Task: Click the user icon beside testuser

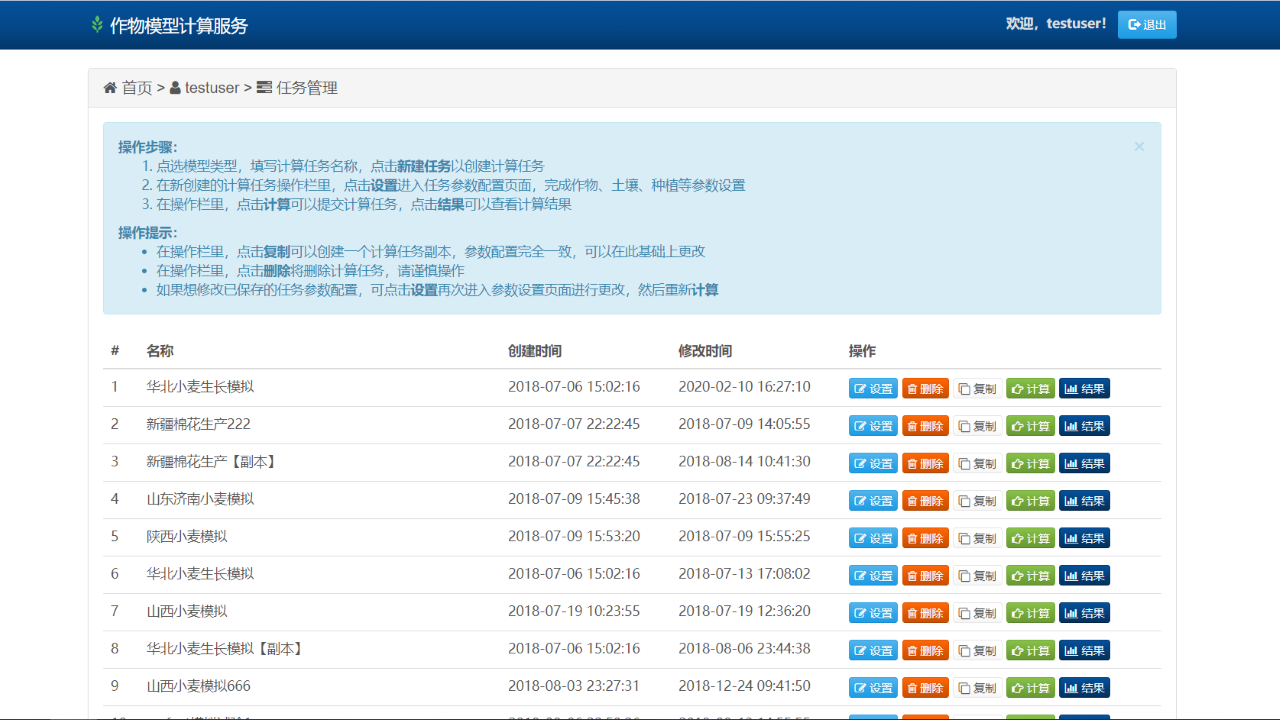Action: click(175, 88)
